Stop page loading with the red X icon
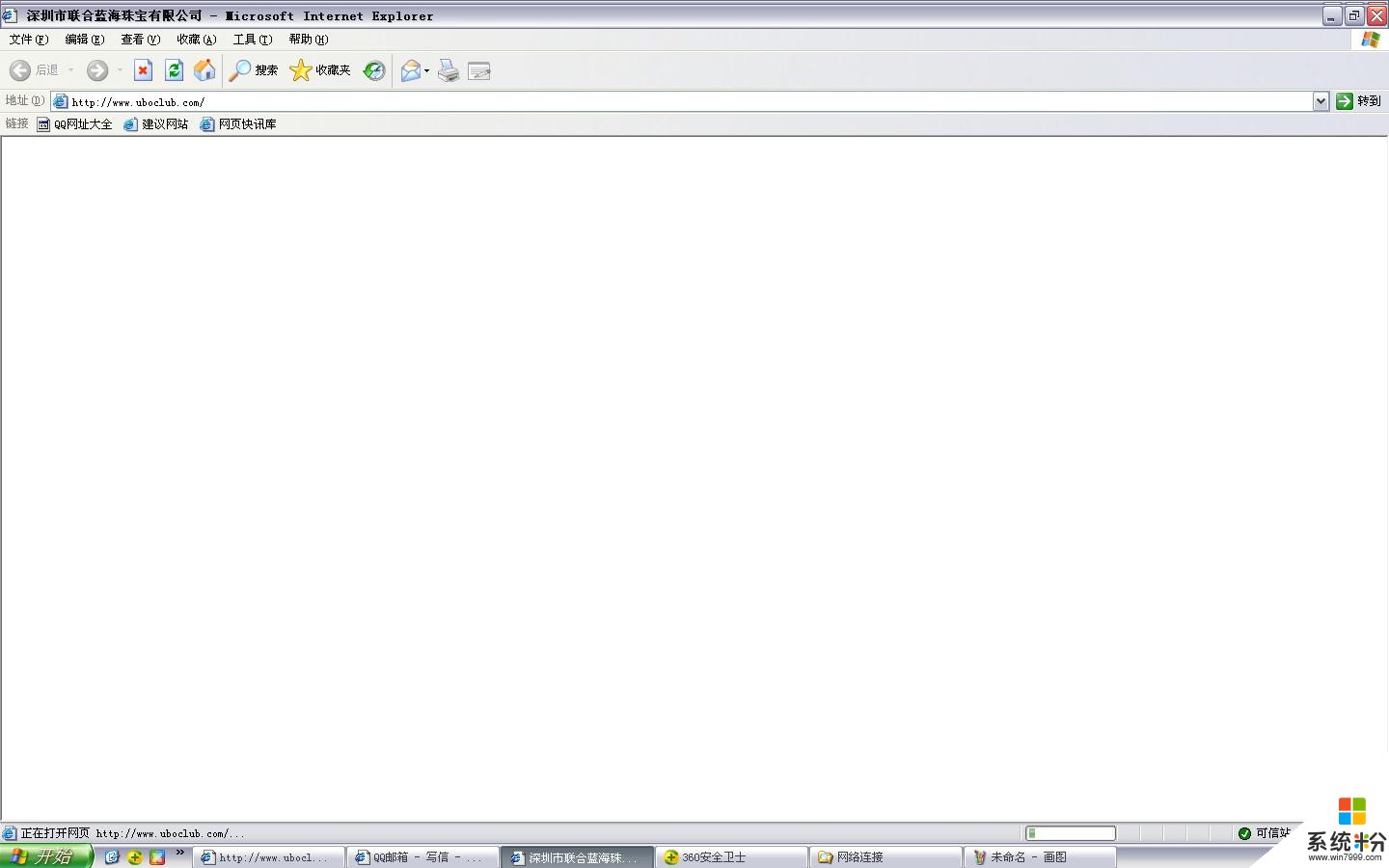 pyautogui.click(x=143, y=70)
